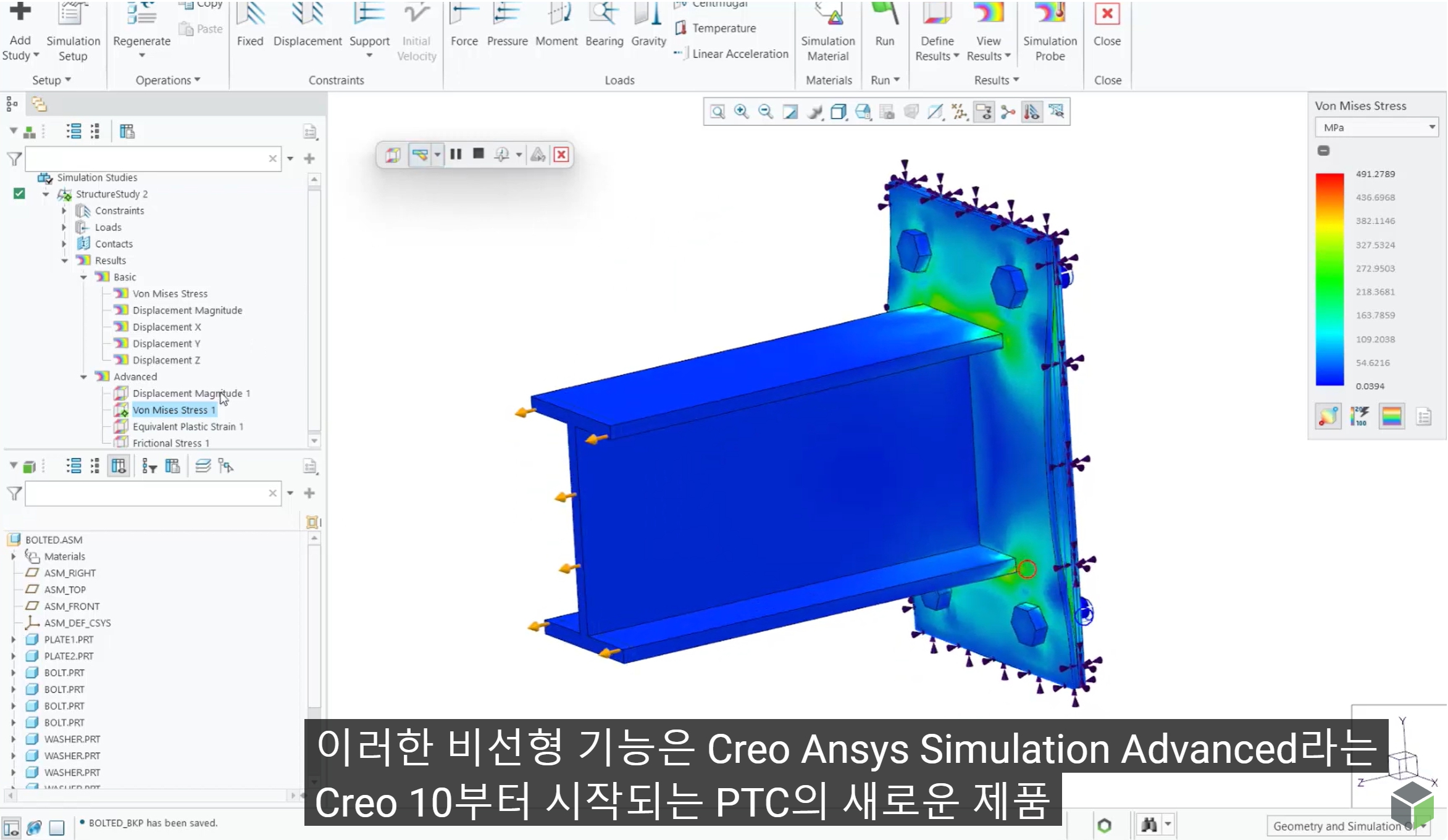Image resolution: width=1448 pixels, height=840 pixels.
Task: Open the Simulation Probe tool
Action: pos(1050,32)
